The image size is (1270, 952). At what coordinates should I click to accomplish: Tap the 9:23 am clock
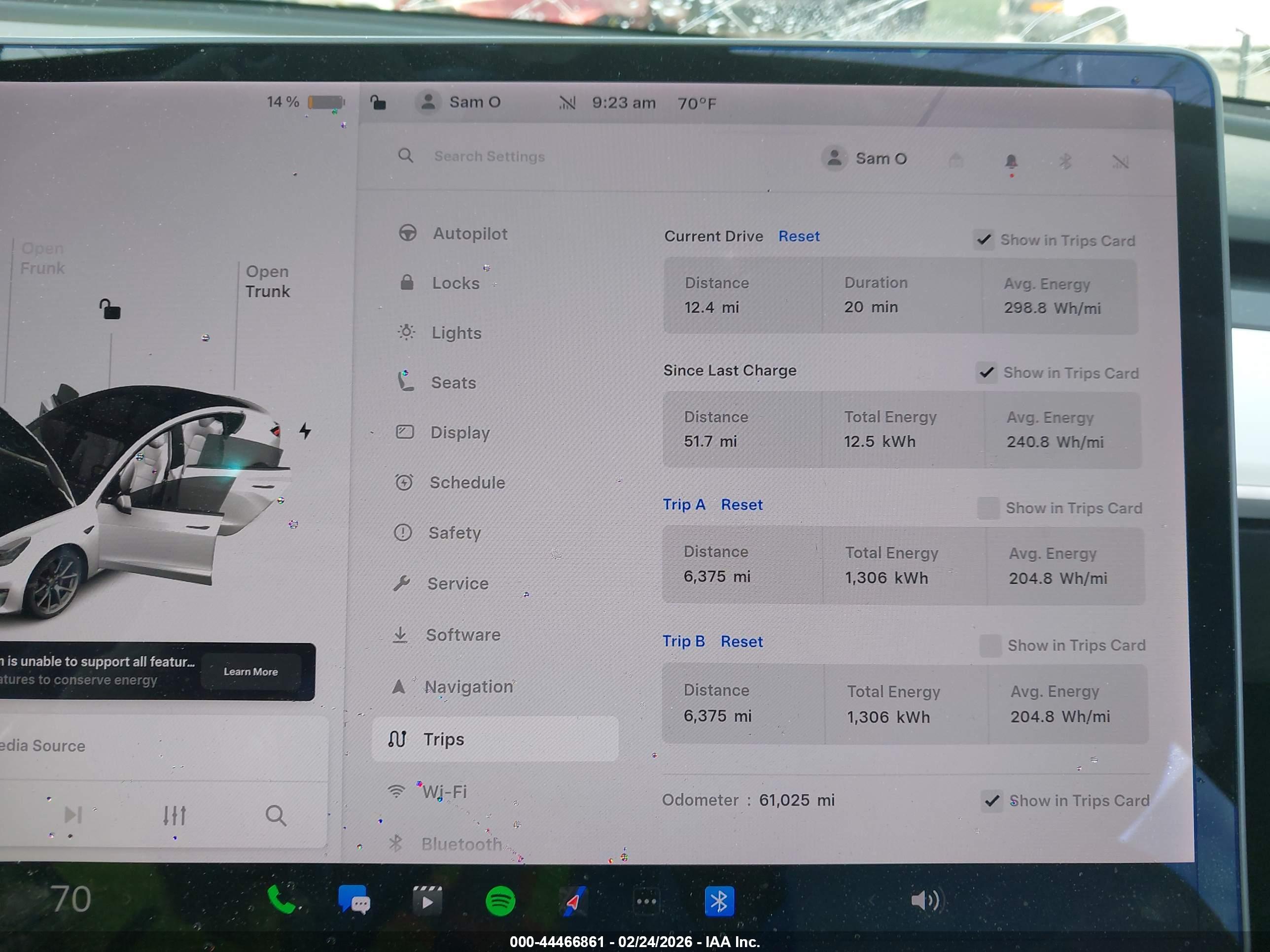[624, 102]
